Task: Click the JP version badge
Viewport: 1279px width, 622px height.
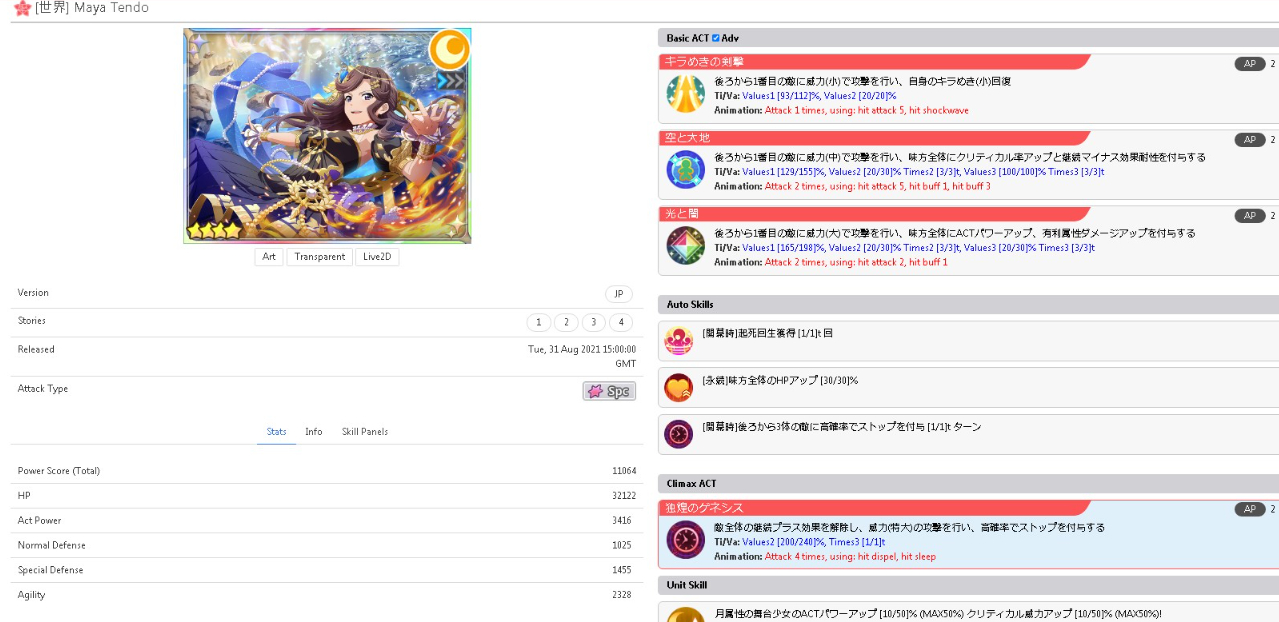Action: pyautogui.click(x=619, y=294)
